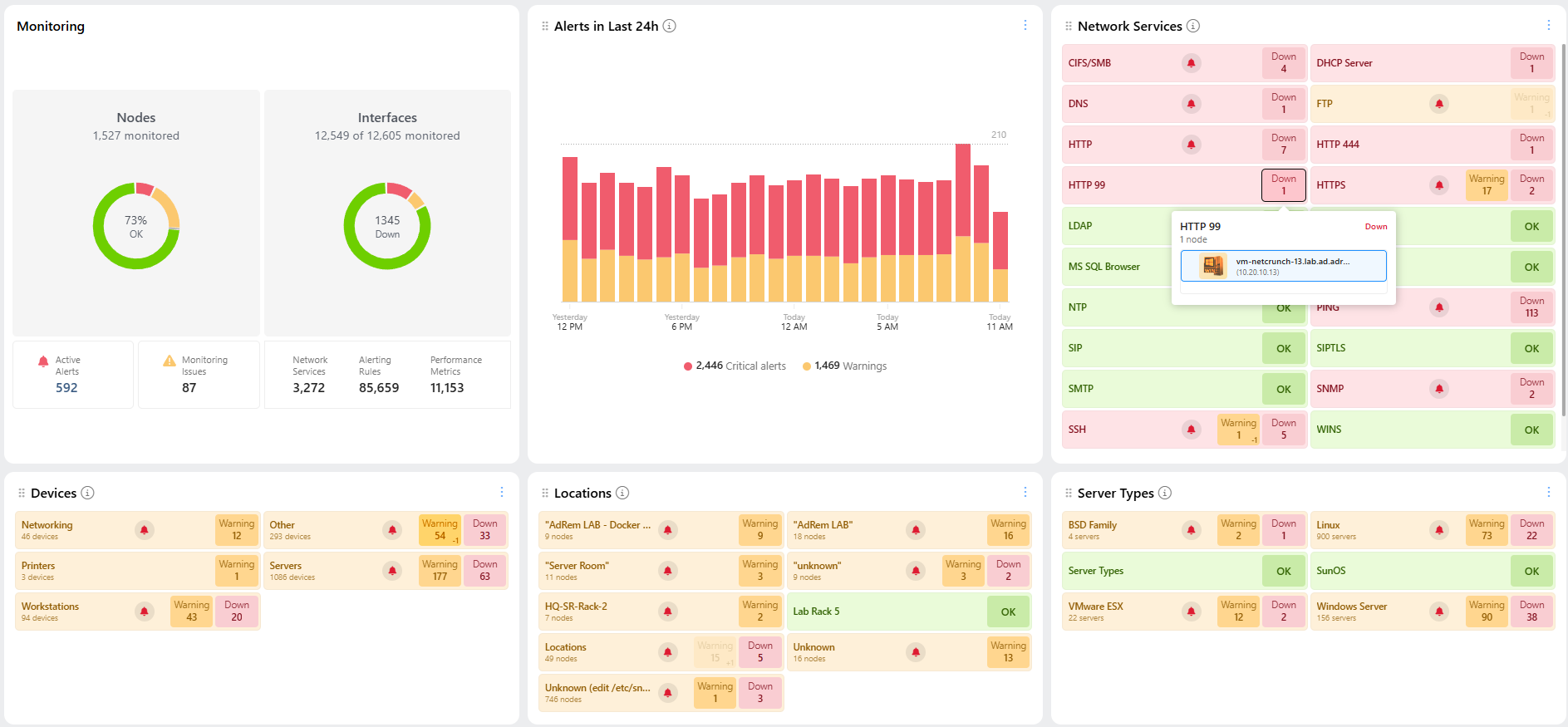Viewport: 1568px width, 727px height.
Task: Click the alert bell on FTP row
Action: (x=1439, y=104)
